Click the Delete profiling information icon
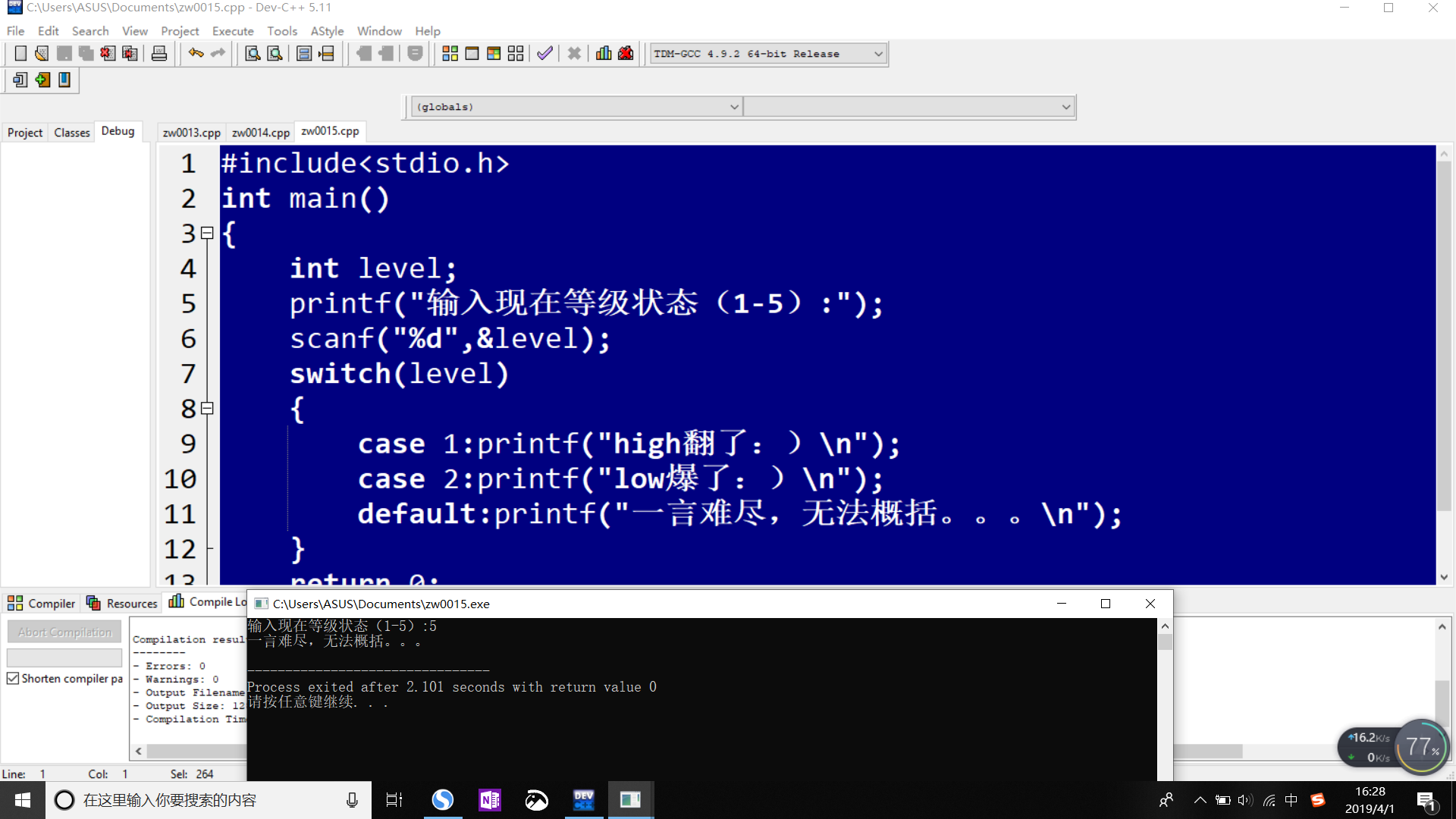Viewport: 1456px width, 819px height. click(626, 54)
